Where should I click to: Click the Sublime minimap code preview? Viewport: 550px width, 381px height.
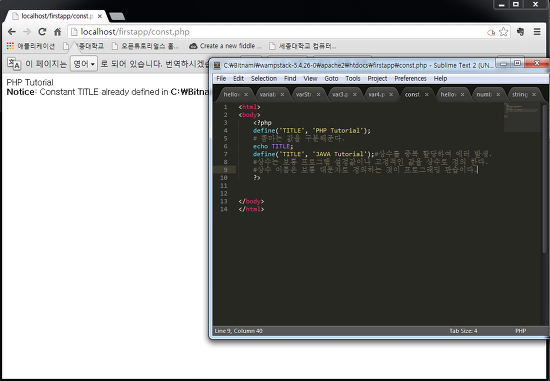pyautogui.click(x=522, y=117)
